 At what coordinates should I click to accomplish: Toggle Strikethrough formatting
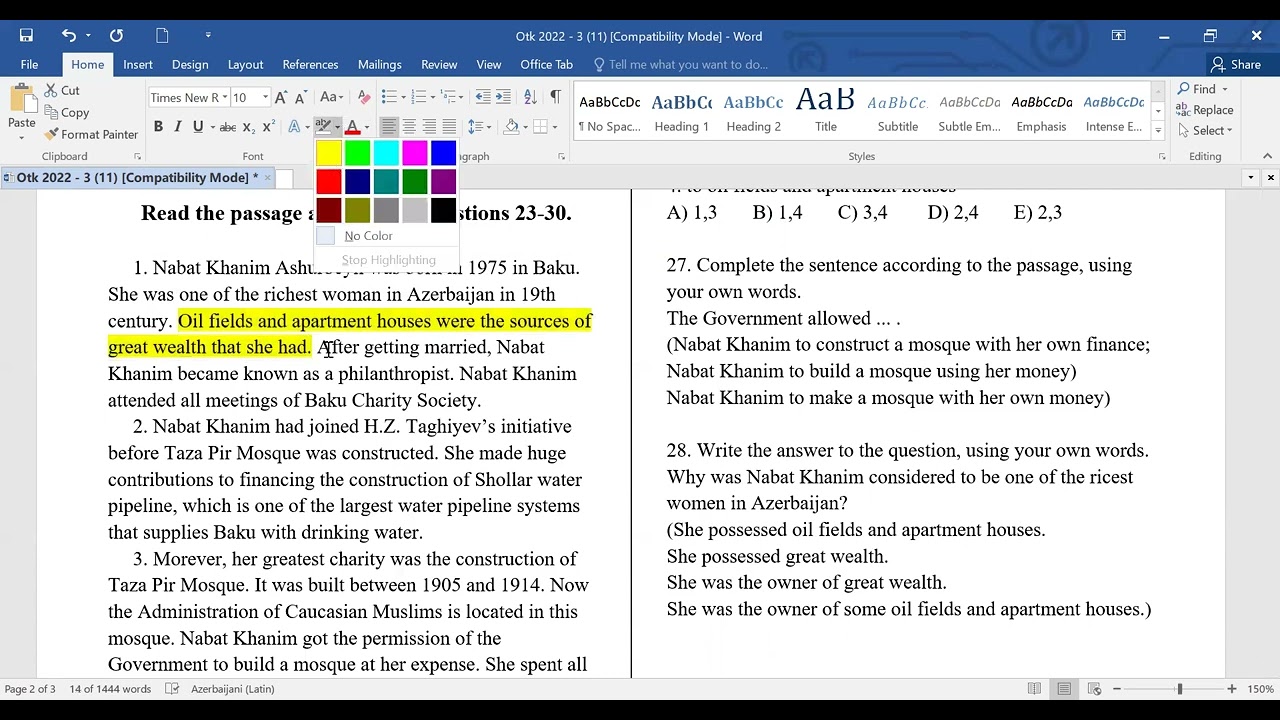point(227,127)
